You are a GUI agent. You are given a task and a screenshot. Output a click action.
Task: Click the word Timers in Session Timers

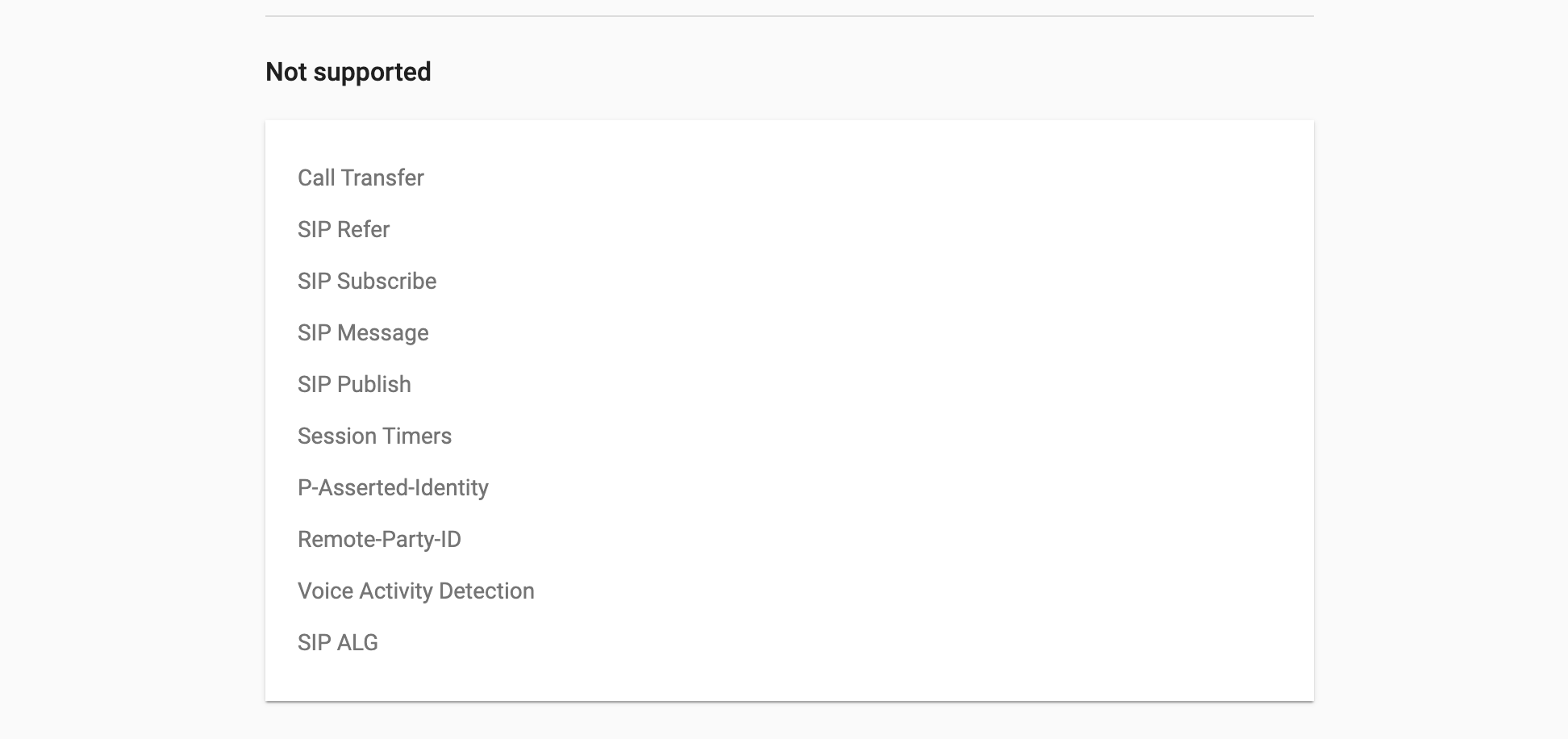click(418, 436)
